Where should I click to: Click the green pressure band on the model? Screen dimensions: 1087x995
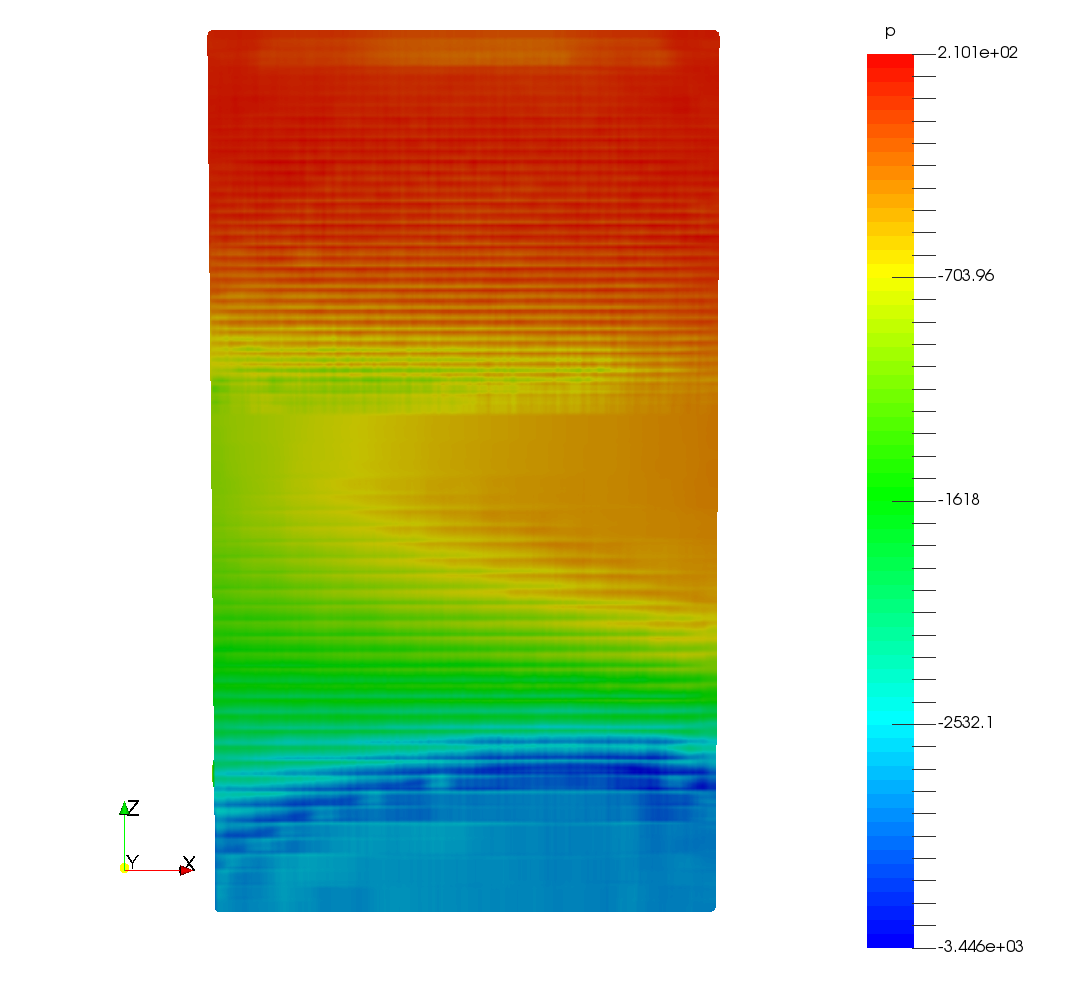pyautogui.click(x=460, y=670)
